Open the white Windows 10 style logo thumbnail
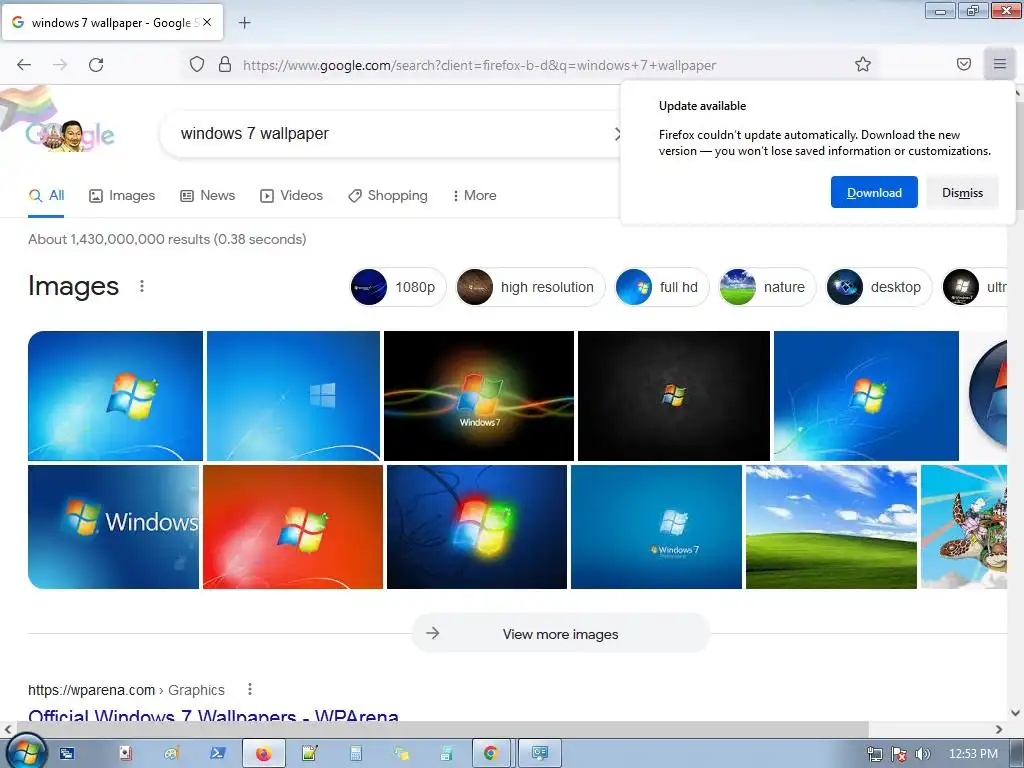Viewport: 1024px width, 768px height. (x=293, y=396)
